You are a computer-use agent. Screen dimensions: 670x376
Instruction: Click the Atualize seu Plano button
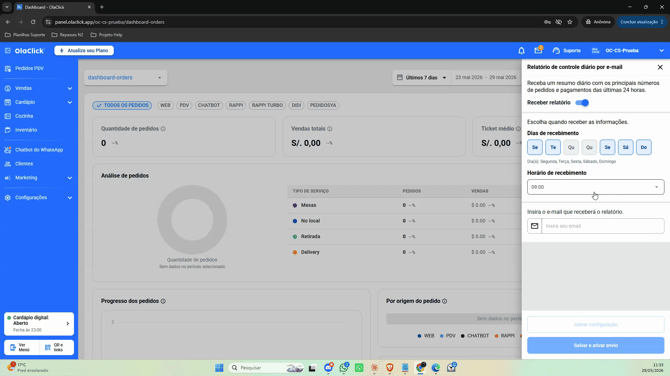[x=84, y=50]
